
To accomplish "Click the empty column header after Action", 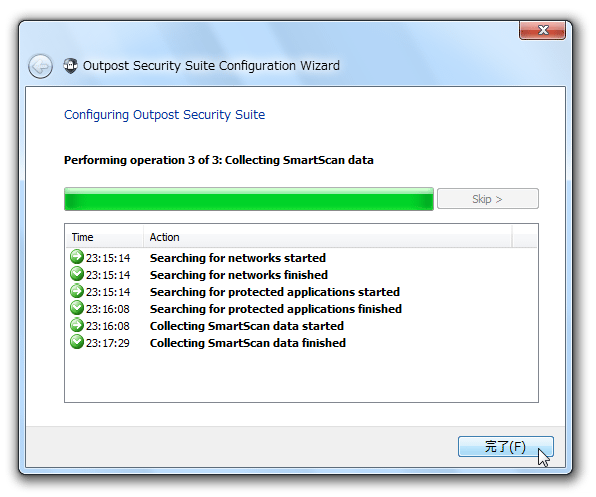I will point(525,237).
